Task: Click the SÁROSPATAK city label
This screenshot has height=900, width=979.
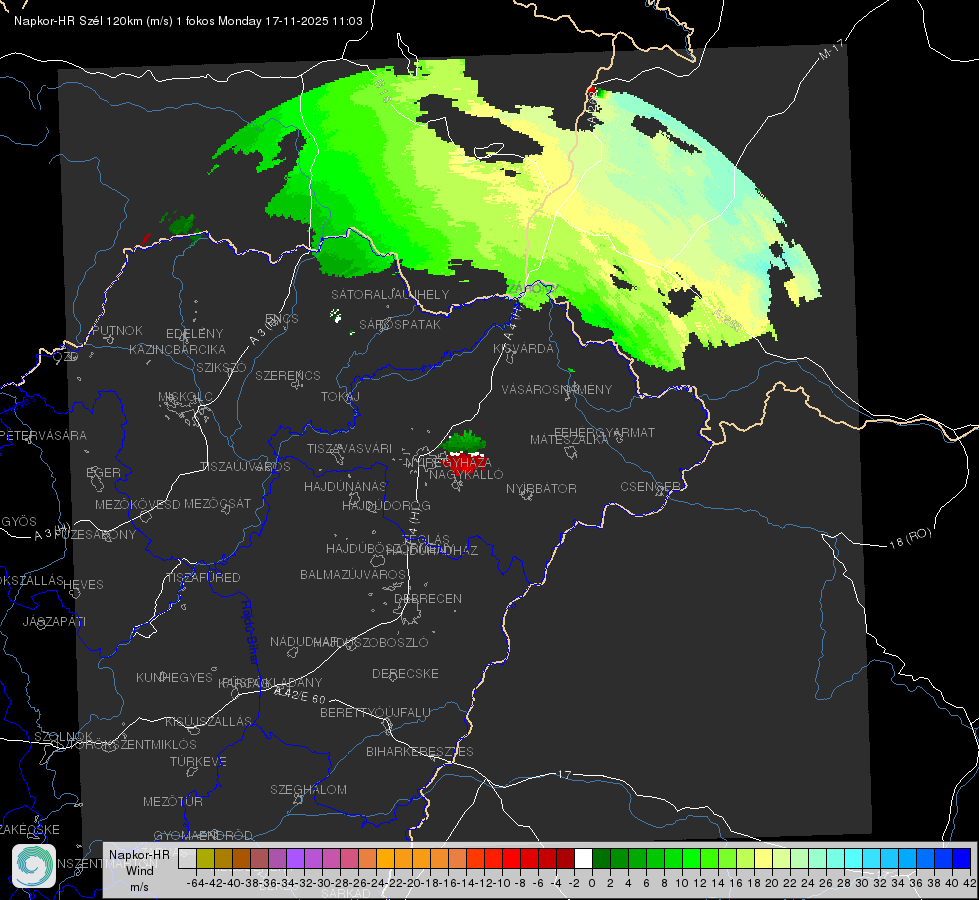Action: pos(400,324)
